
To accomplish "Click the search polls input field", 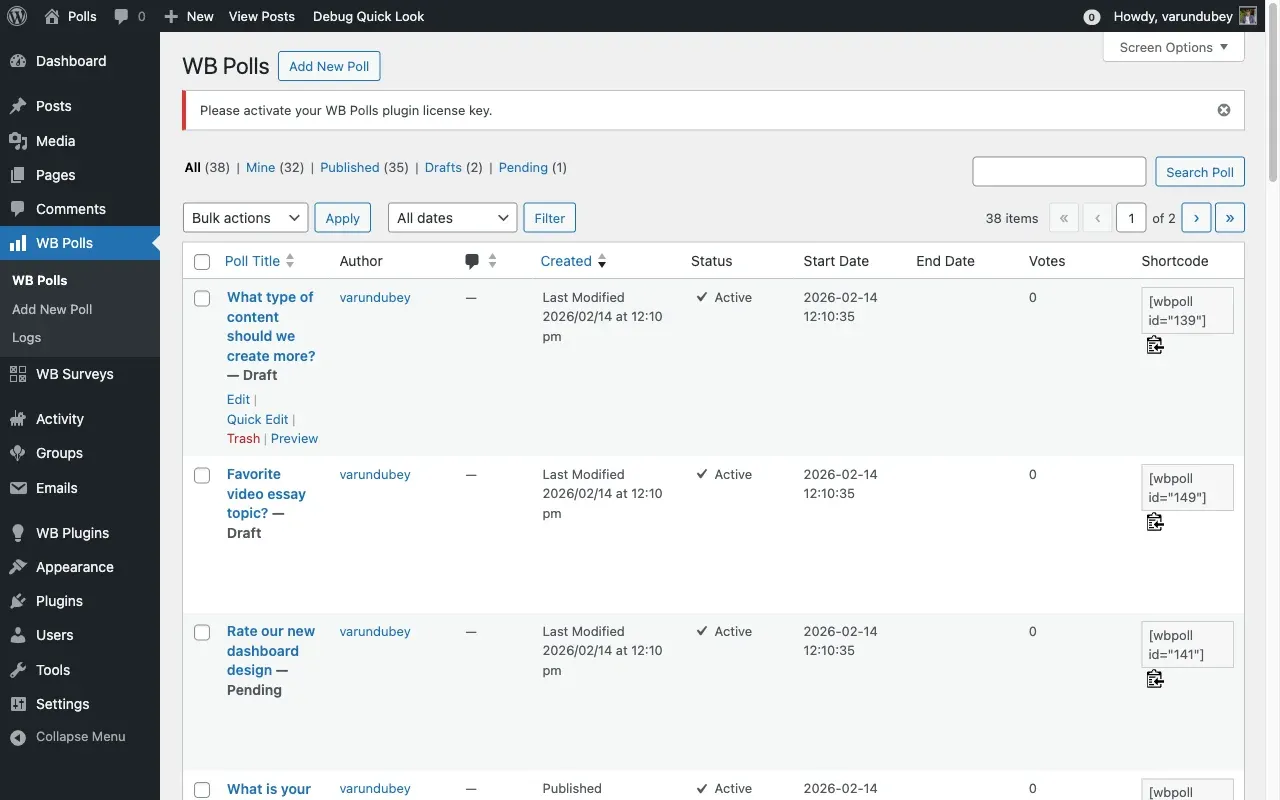I will tap(1059, 171).
